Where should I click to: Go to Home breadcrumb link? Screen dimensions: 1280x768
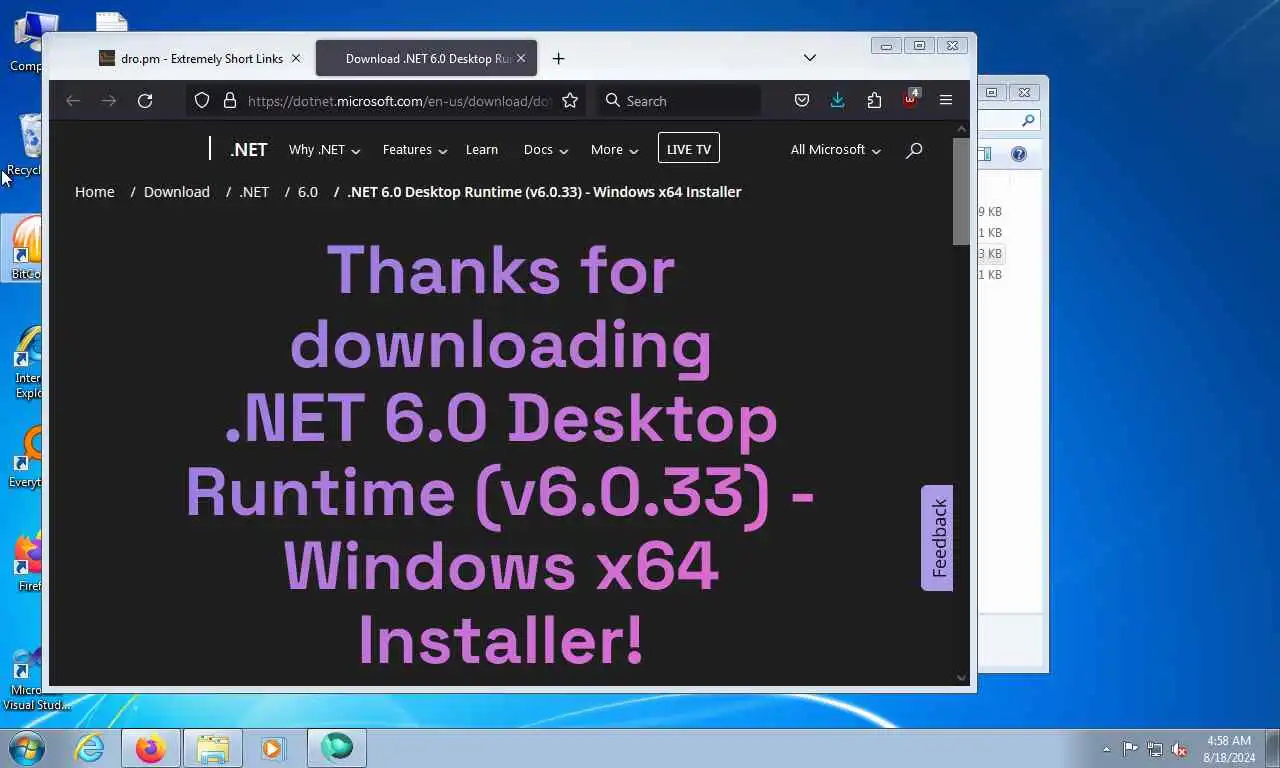point(95,192)
